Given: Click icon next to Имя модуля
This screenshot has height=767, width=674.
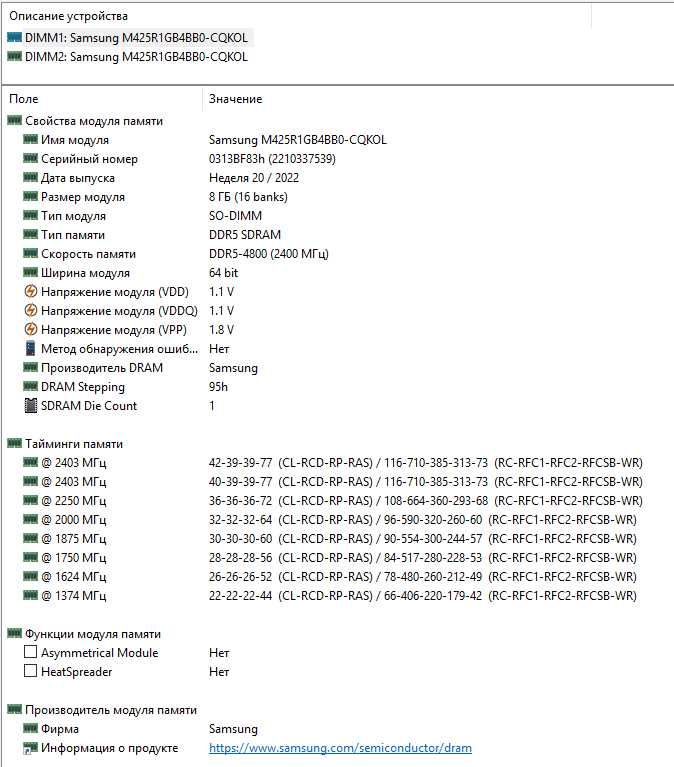Looking at the screenshot, I should click(x=30, y=139).
